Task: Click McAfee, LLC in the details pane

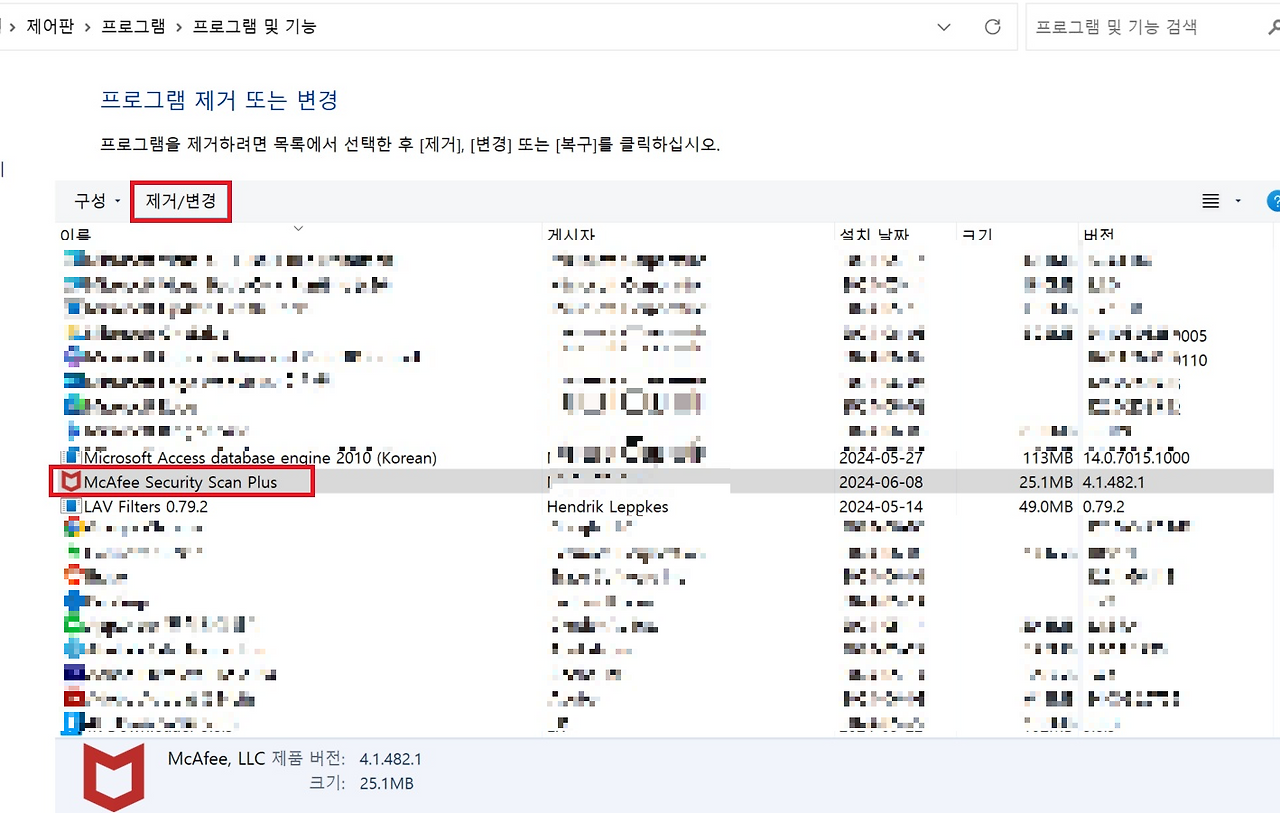Action: pyautogui.click(x=216, y=759)
